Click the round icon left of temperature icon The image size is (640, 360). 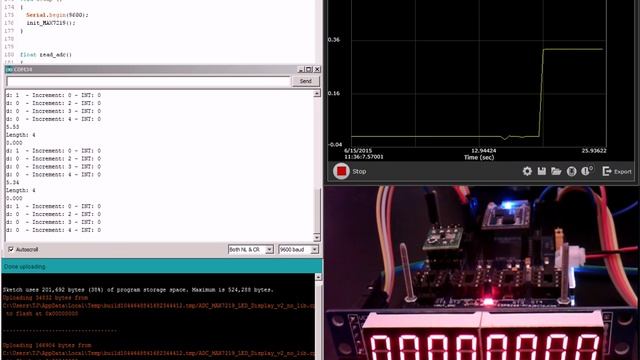coord(571,171)
